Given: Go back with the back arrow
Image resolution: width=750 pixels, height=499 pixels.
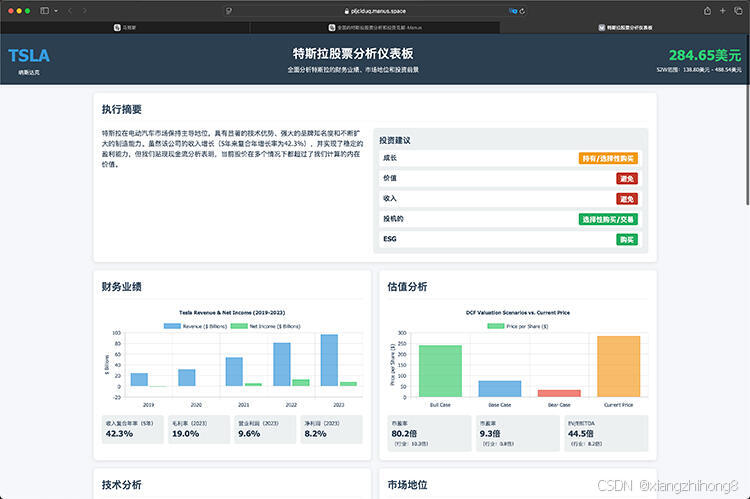Looking at the screenshot, I should coord(70,11).
